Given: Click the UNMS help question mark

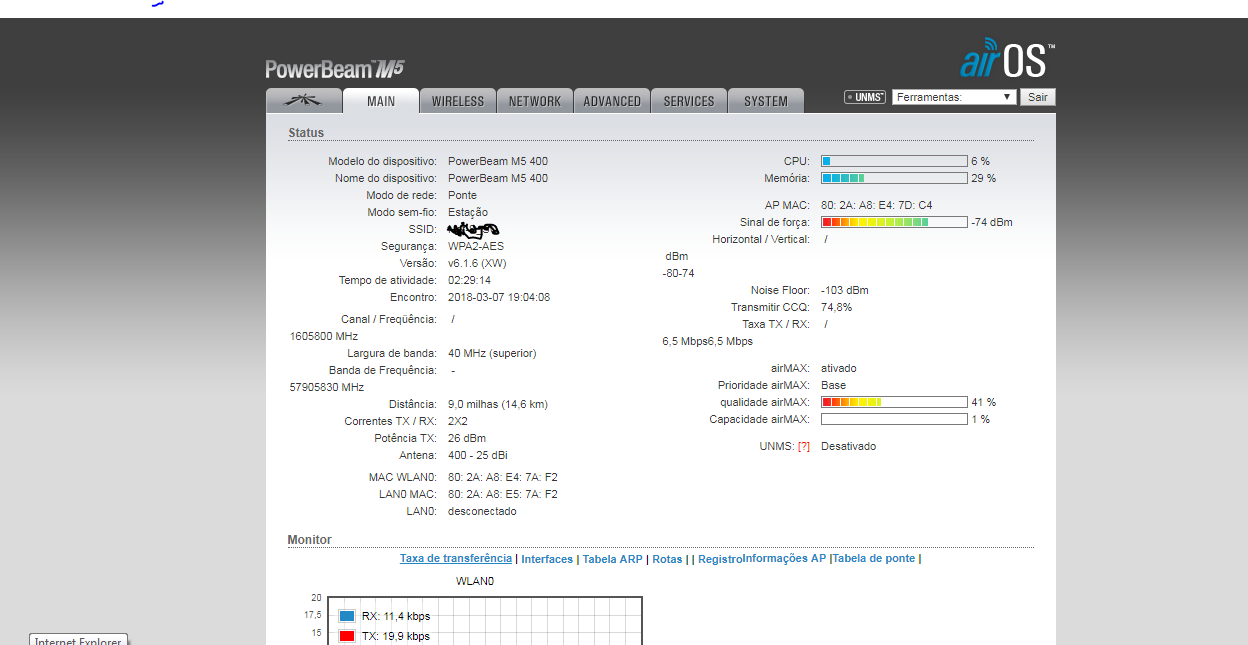Looking at the screenshot, I should 804,446.
